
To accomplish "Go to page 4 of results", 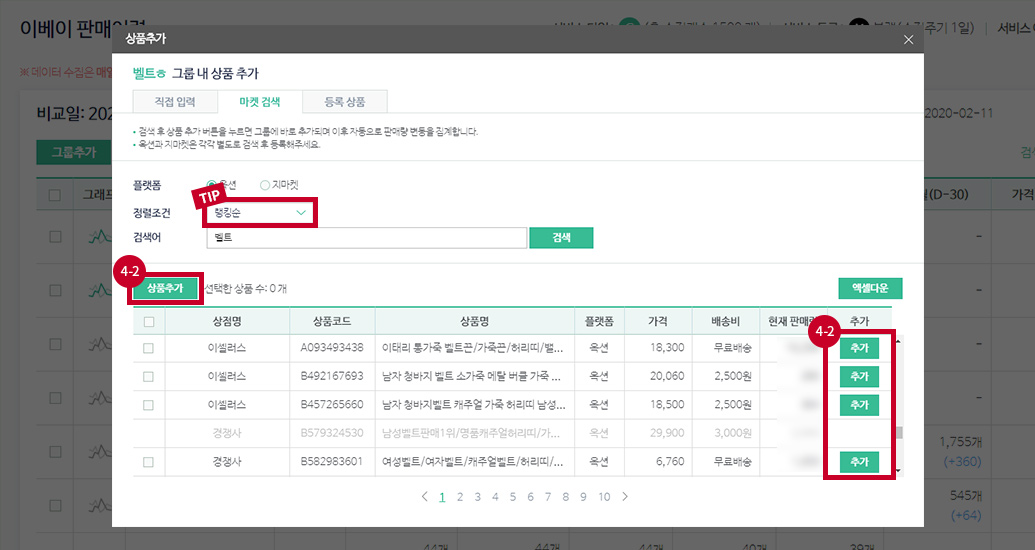I will click(495, 497).
